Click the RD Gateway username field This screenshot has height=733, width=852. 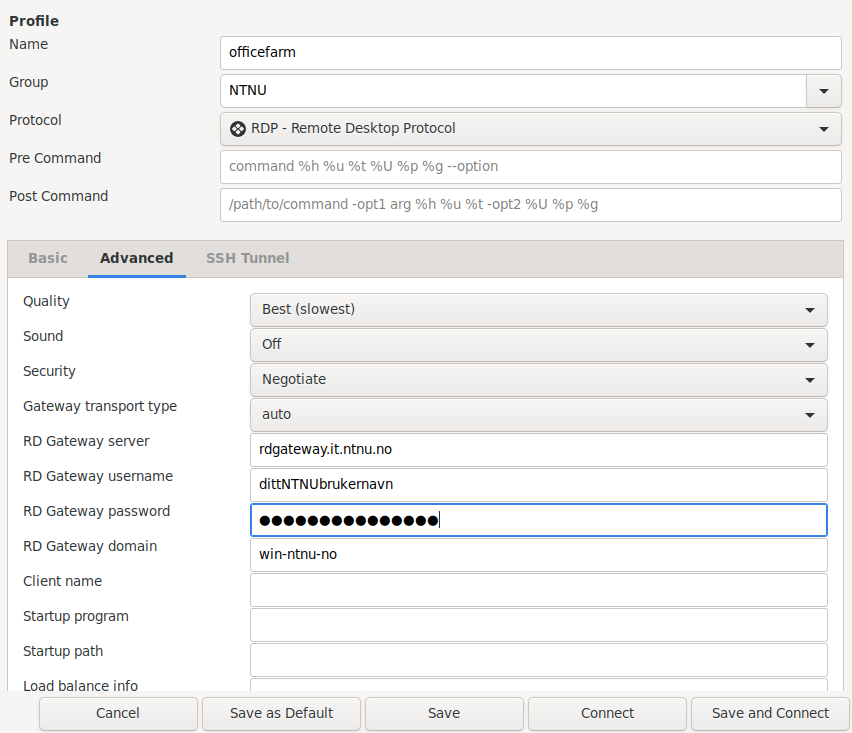538,485
